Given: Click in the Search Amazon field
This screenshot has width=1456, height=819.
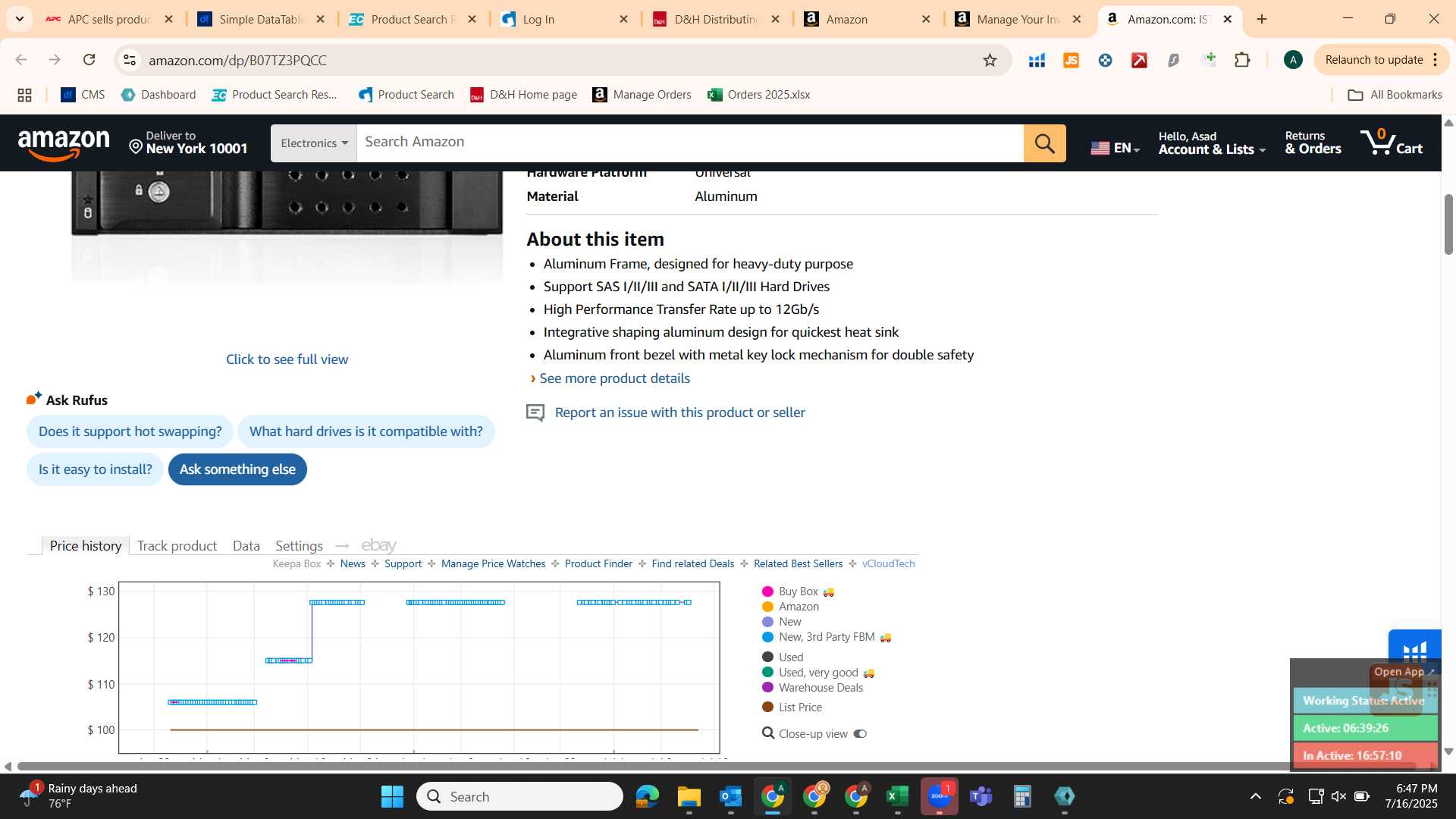Looking at the screenshot, I should click(x=689, y=143).
